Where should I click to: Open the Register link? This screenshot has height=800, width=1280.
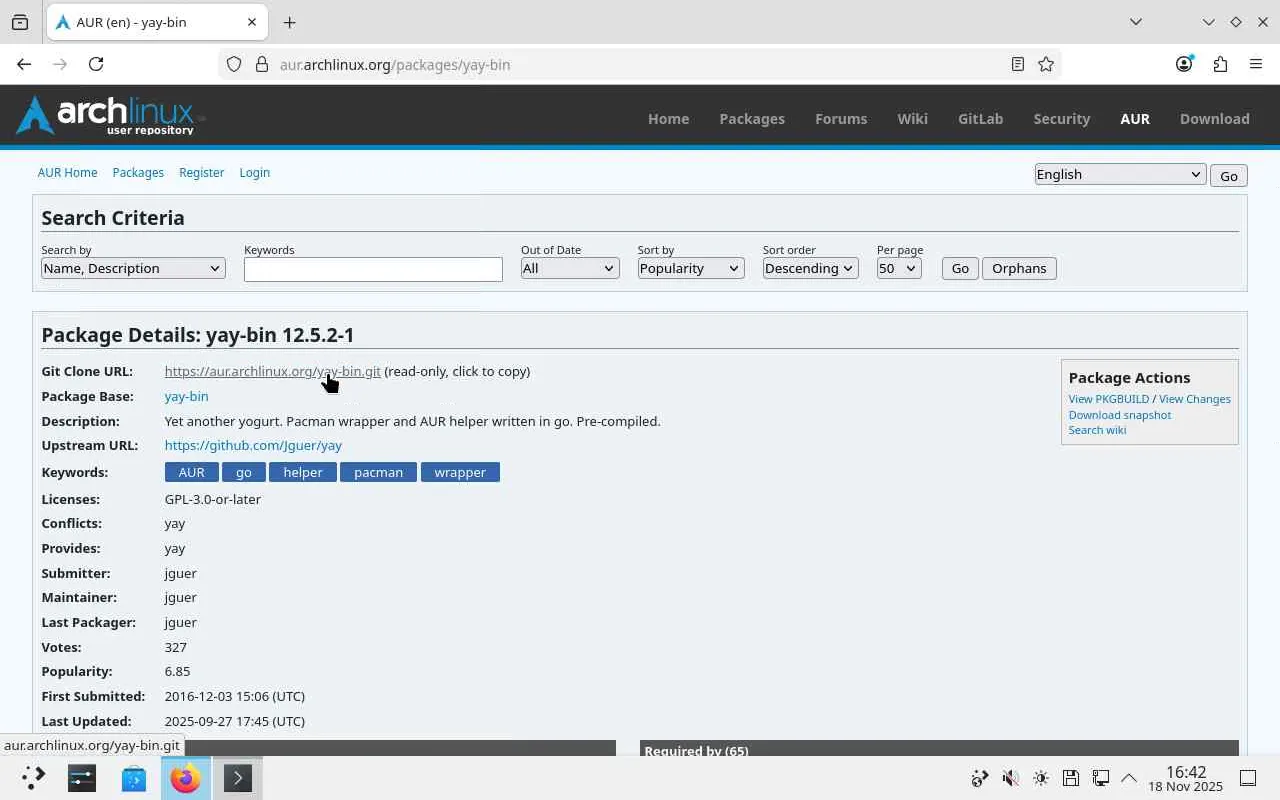[201, 172]
